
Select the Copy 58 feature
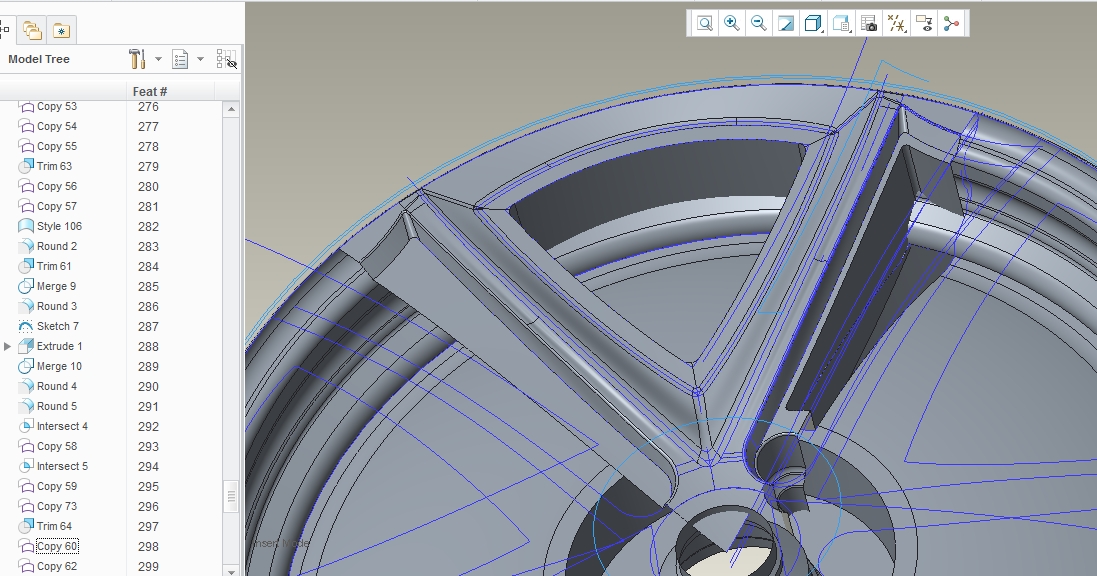(x=57, y=446)
